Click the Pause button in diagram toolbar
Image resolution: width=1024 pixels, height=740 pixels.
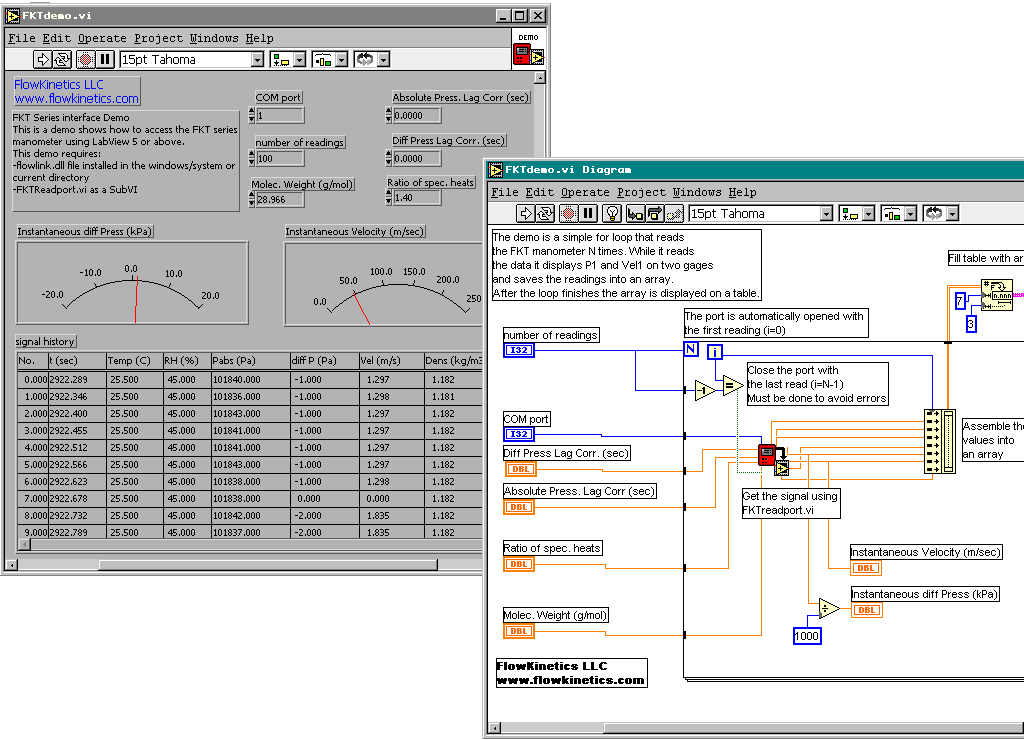[588, 213]
